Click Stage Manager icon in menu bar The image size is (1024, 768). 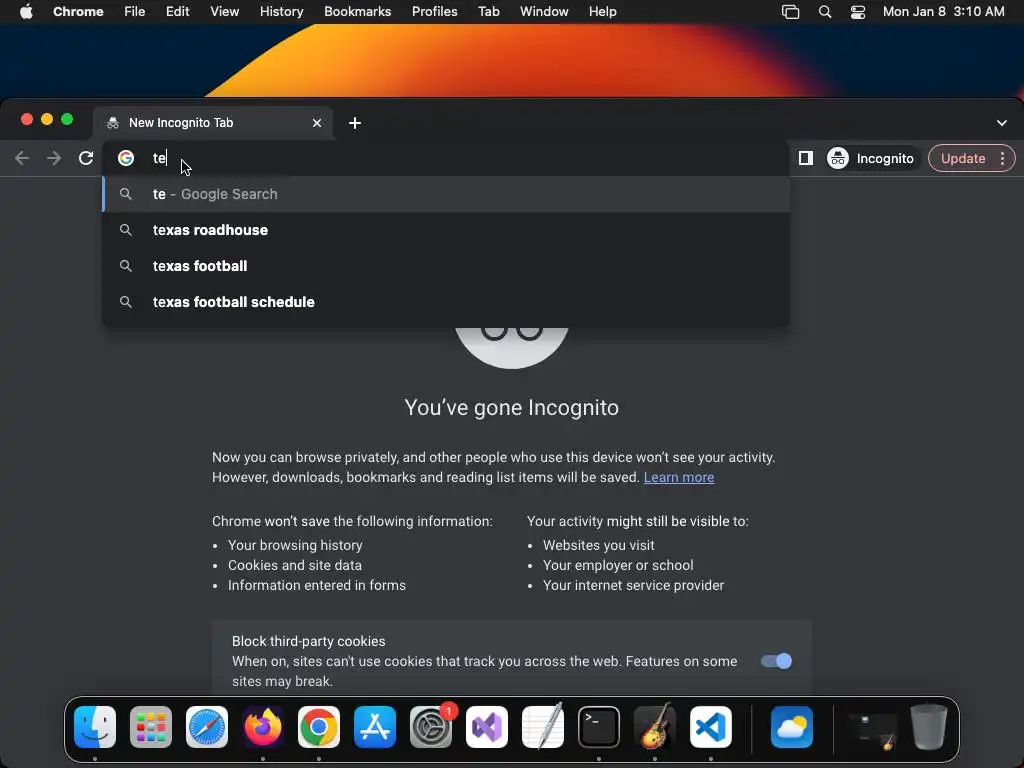(x=790, y=12)
